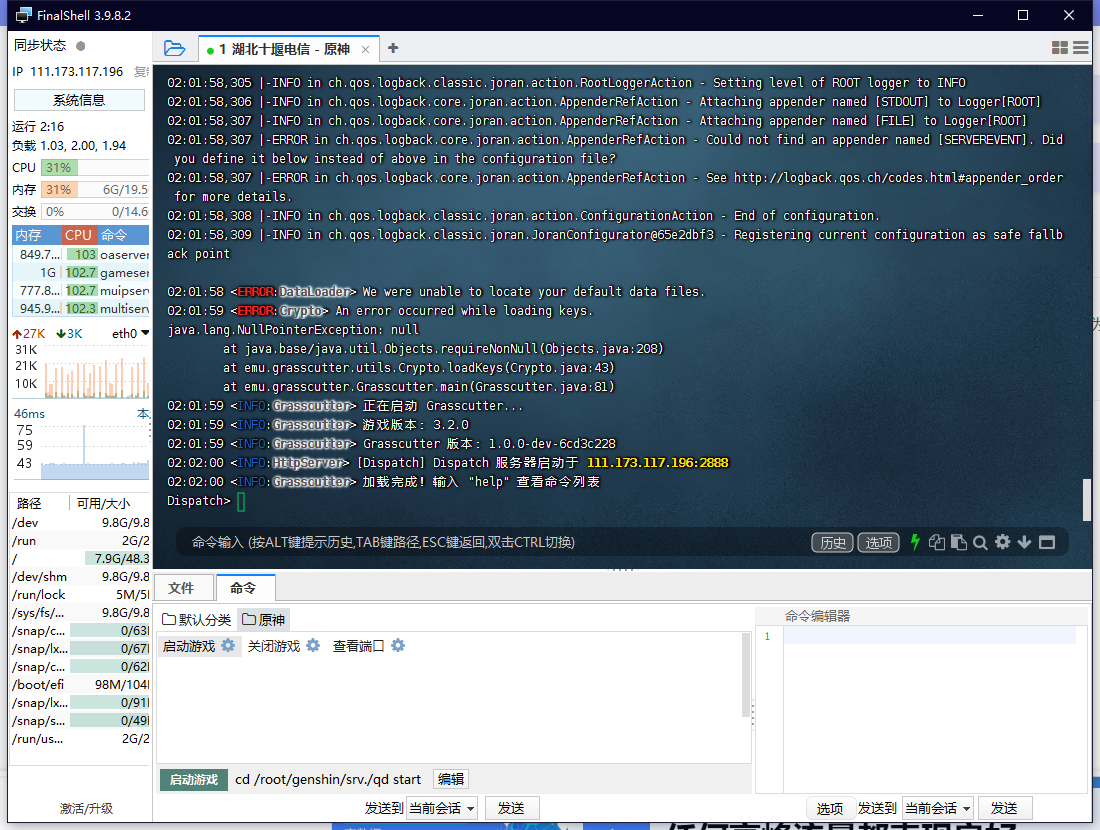Viewport: 1100px width, 830px height.
Task: Run the 查看端口 quick command
Action: 358,646
